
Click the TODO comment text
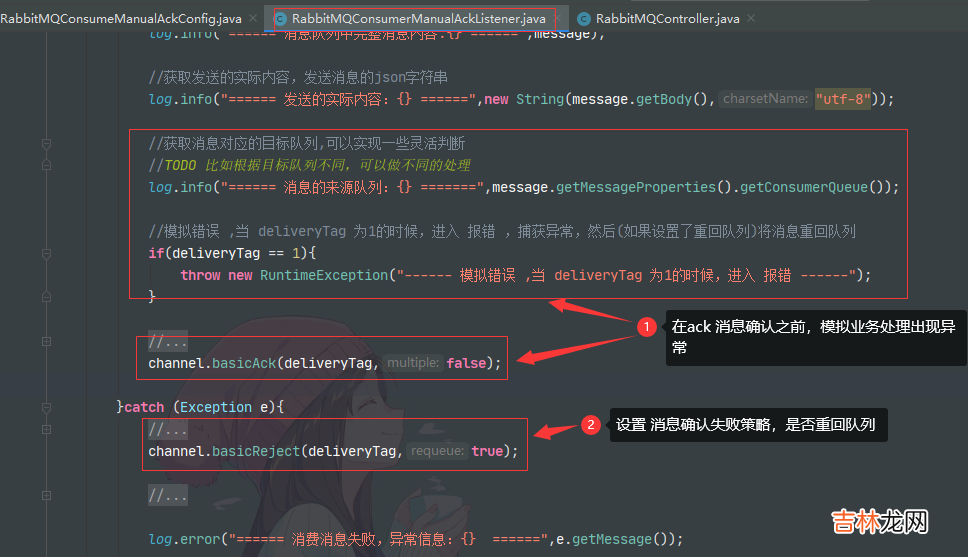(x=309, y=165)
